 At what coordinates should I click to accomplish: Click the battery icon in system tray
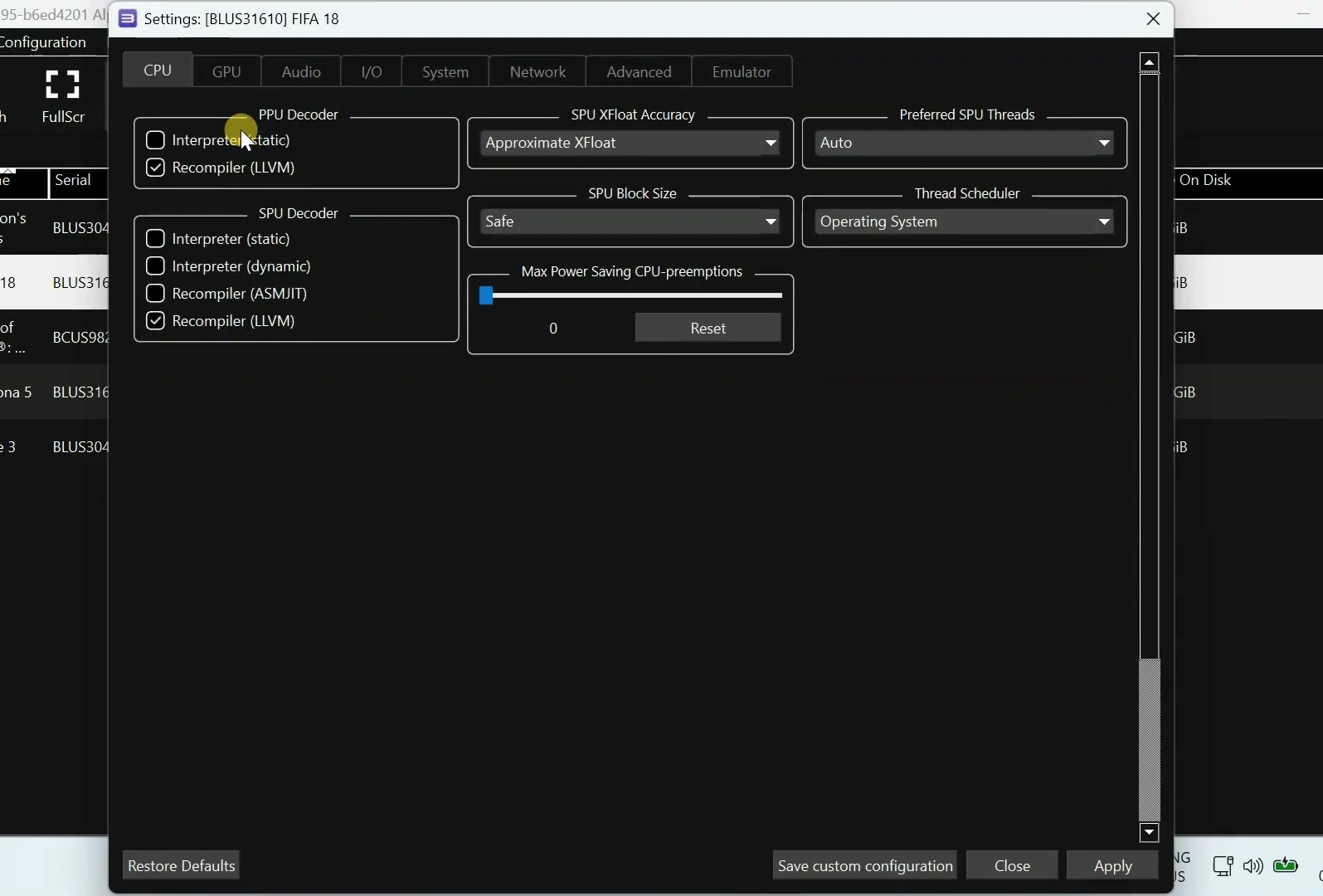click(x=1287, y=866)
